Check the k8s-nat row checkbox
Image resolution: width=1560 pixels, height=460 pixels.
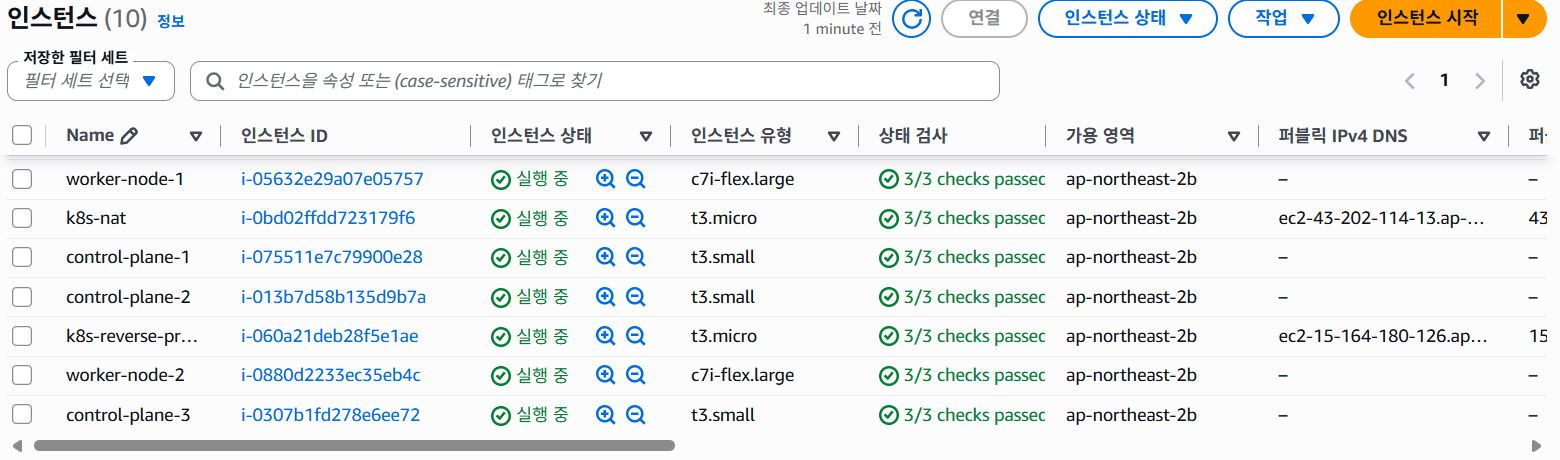point(22,218)
